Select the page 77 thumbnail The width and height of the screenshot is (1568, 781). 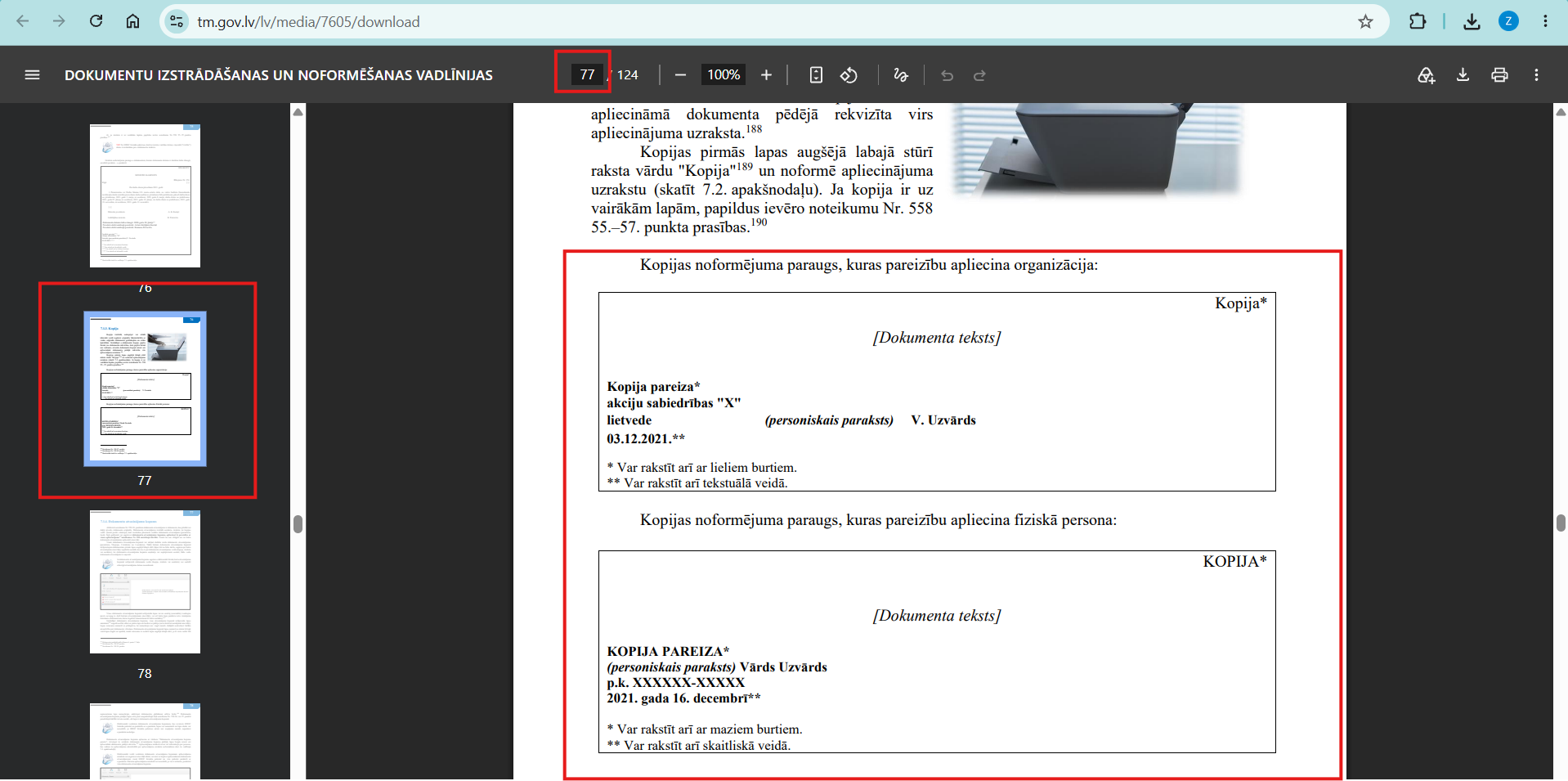pyautogui.click(x=145, y=388)
